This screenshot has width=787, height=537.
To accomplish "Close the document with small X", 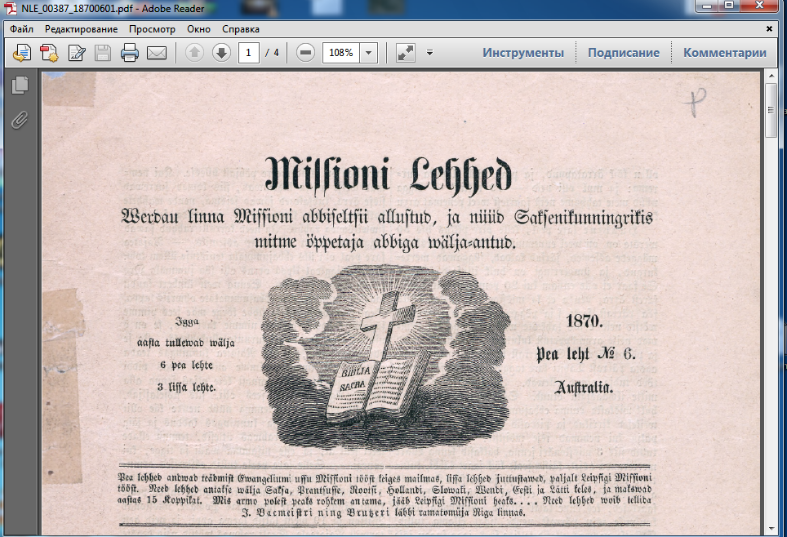I will [x=769, y=29].
